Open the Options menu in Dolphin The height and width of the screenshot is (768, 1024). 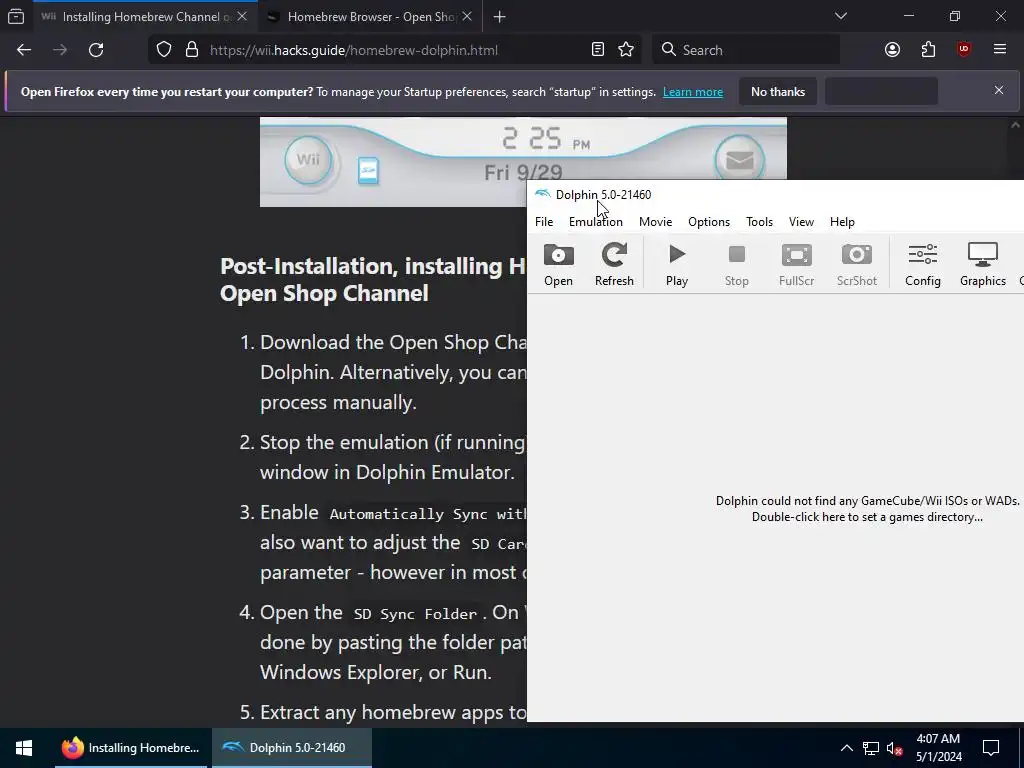point(709,221)
